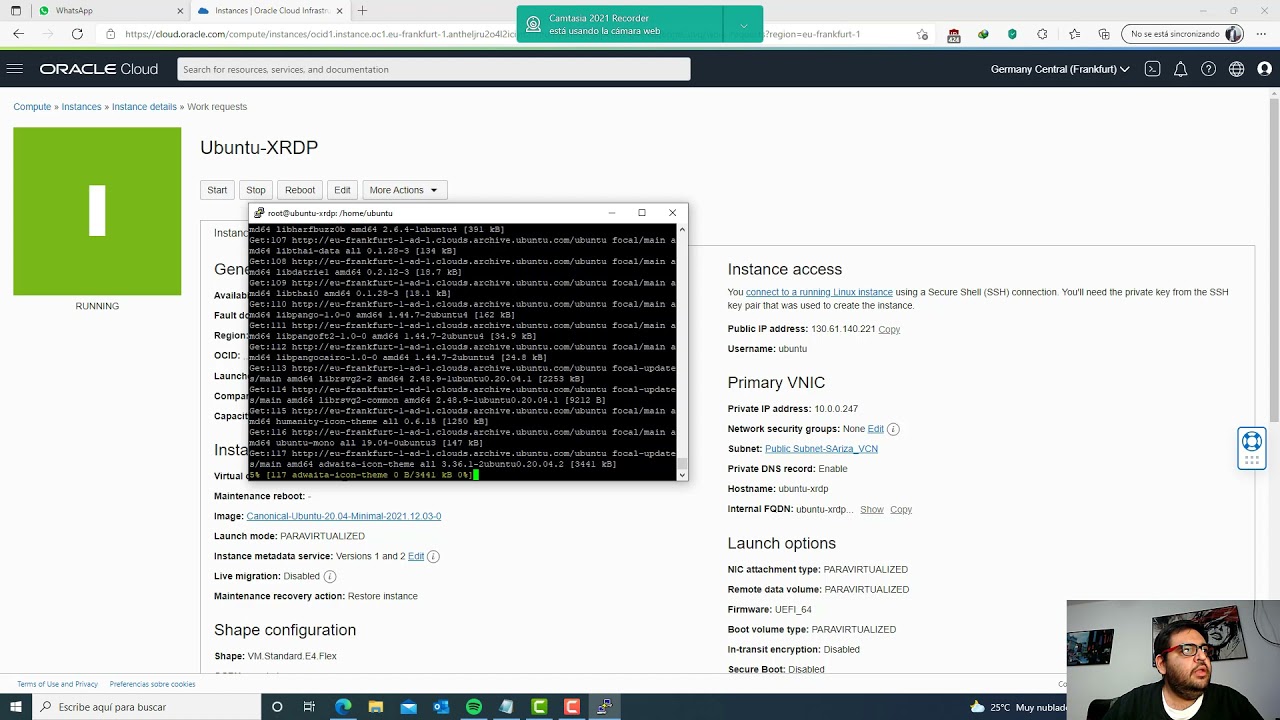Open the connect to a running Linux instance link
Image resolution: width=1280 pixels, height=720 pixels.
819,292
